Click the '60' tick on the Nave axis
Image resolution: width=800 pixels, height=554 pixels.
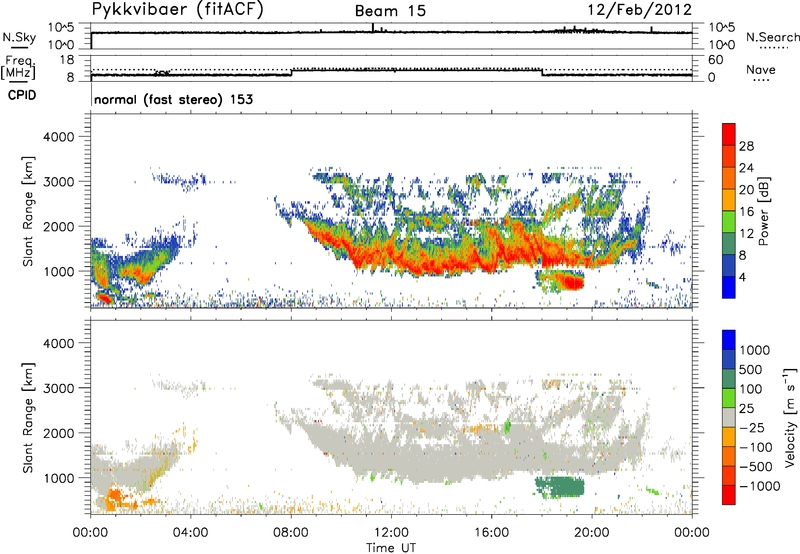715,60
